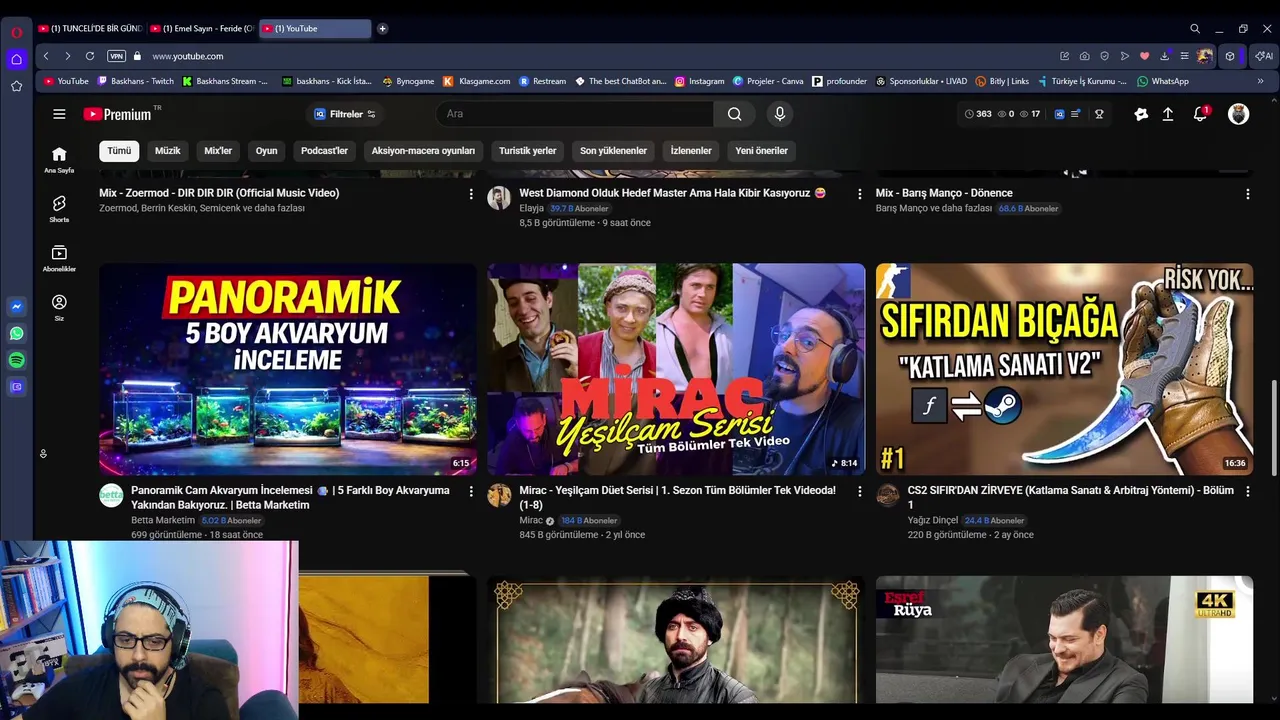Click the heart bookmark icon
Screen dimensions: 1280x720
click(1144, 56)
